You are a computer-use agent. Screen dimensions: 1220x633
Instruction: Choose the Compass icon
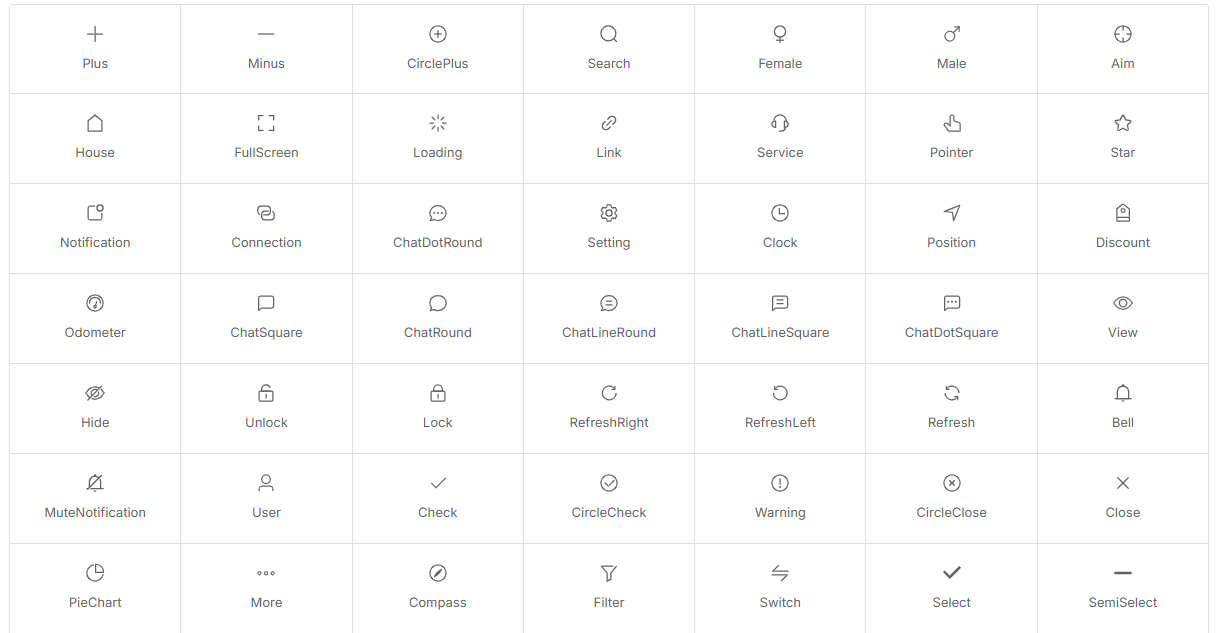(437, 573)
